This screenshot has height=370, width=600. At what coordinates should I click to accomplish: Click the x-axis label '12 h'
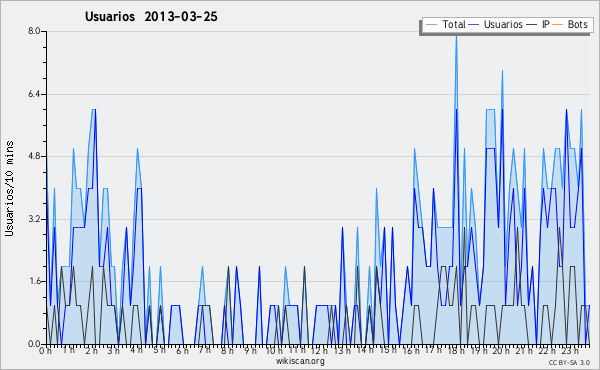pos(320,351)
